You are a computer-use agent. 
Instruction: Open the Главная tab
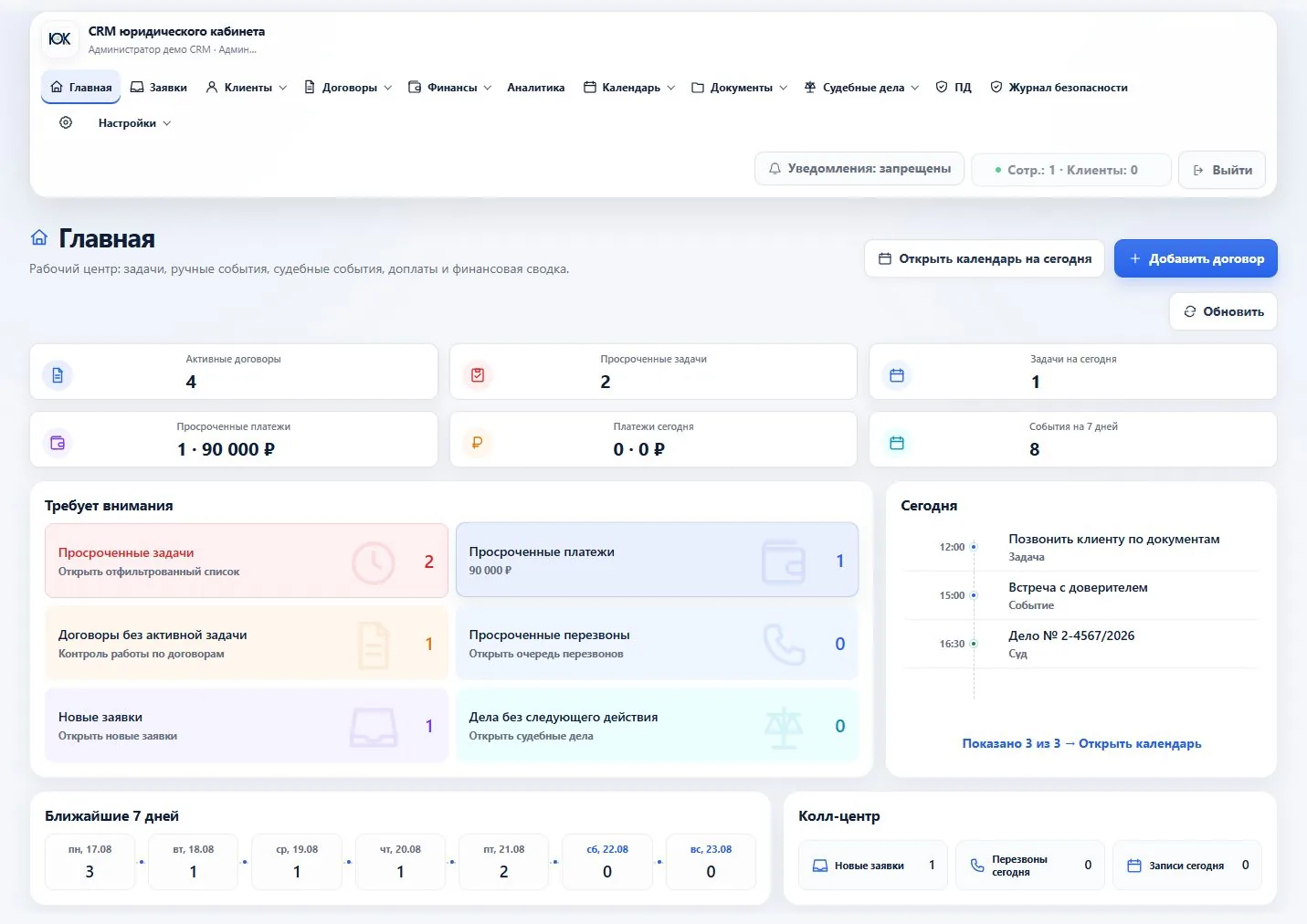click(x=81, y=88)
